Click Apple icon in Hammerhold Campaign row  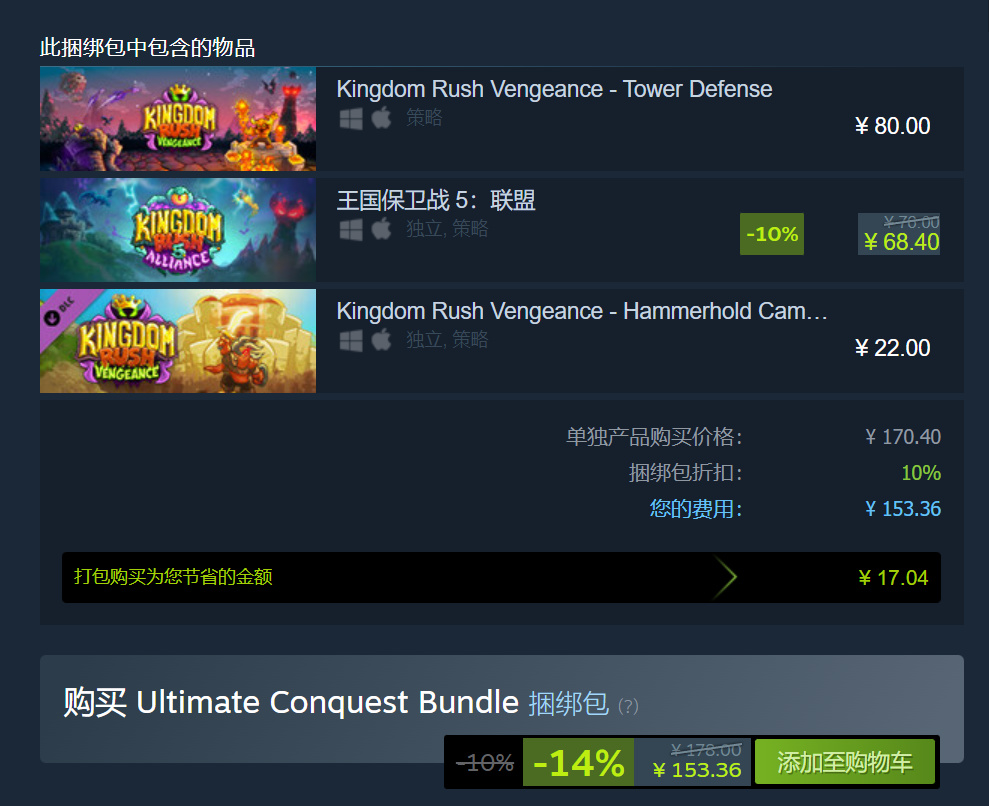coord(381,340)
